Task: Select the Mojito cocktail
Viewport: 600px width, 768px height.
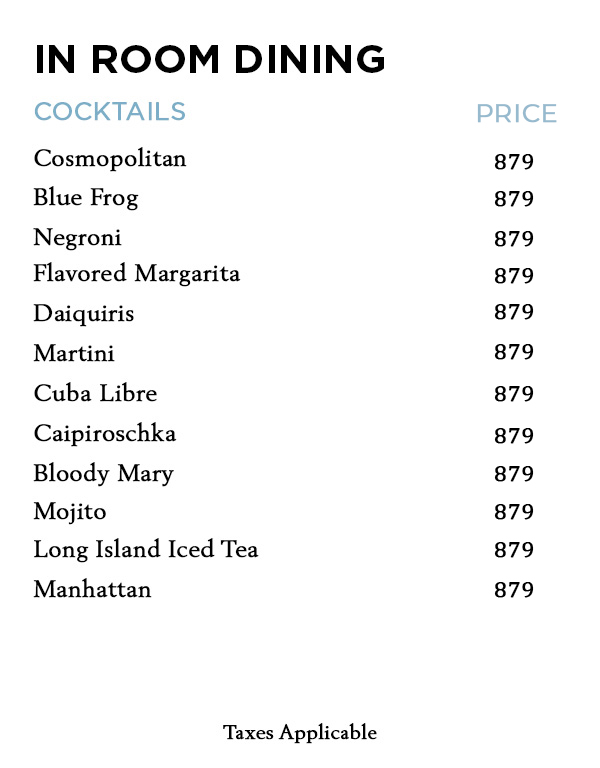Action: [70, 512]
